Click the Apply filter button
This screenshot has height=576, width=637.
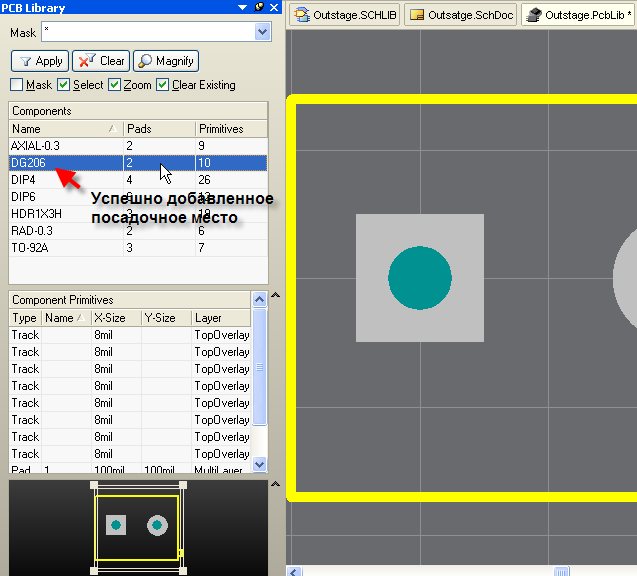pyautogui.click(x=39, y=61)
